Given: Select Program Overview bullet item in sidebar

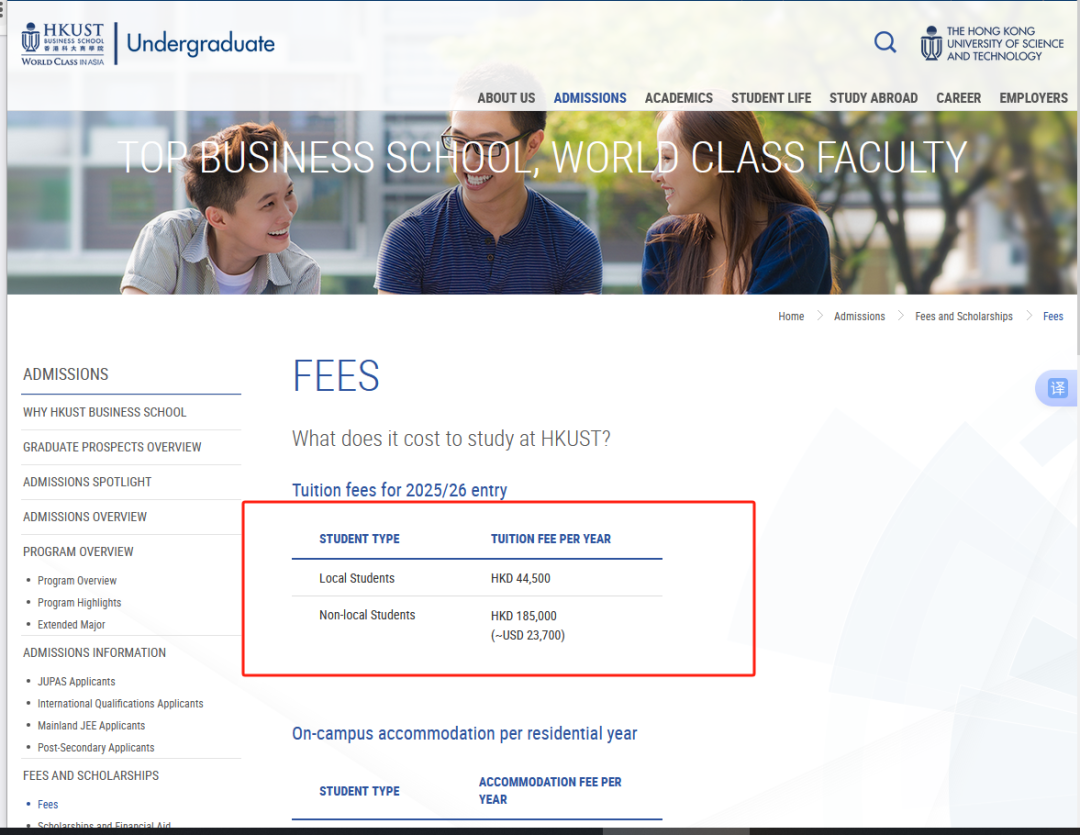Looking at the screenshot, I should click(77, 581).
